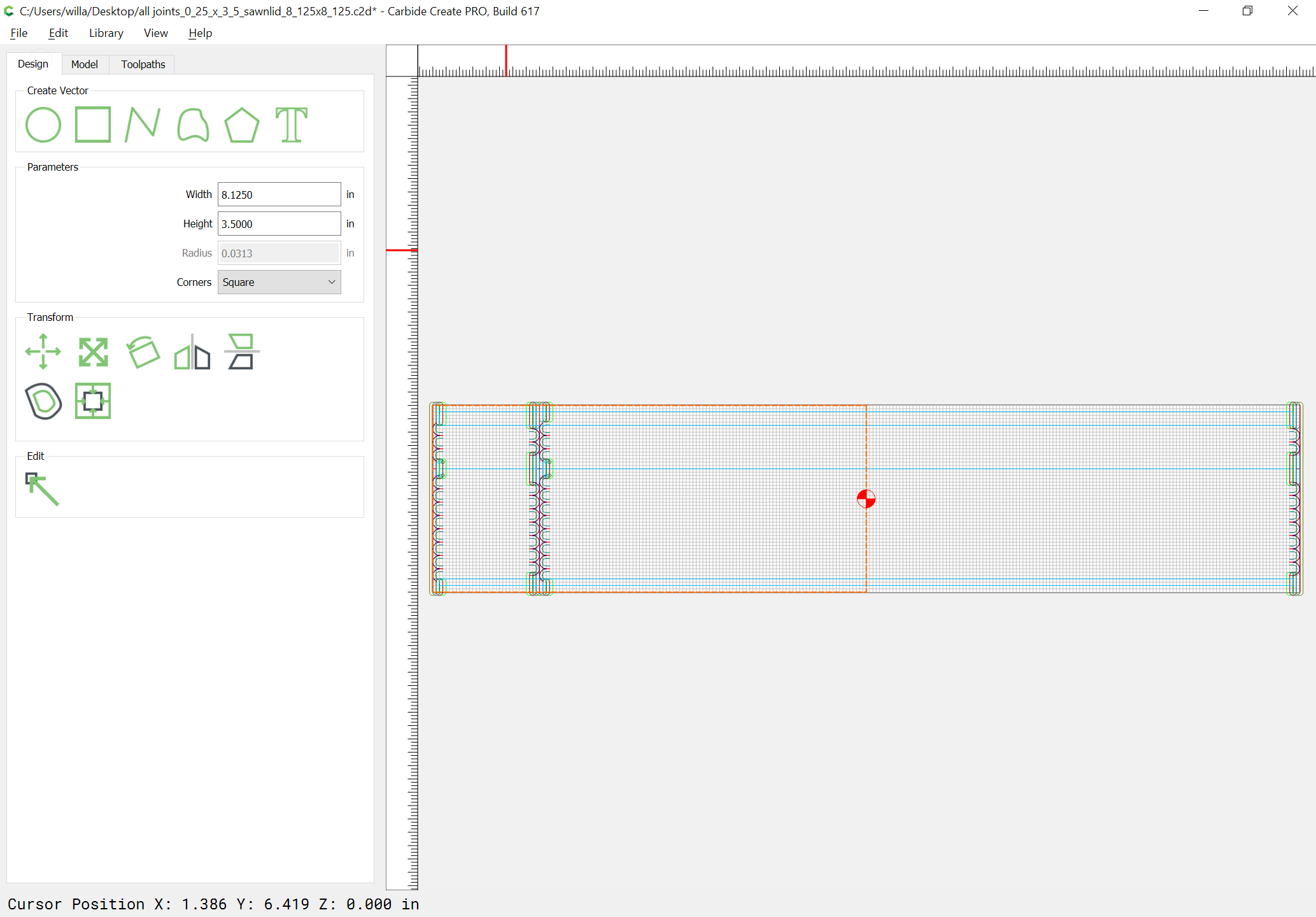Select the Rectangle vector tool
Viewport: 1316px width, 917px height.
(93, 124)
